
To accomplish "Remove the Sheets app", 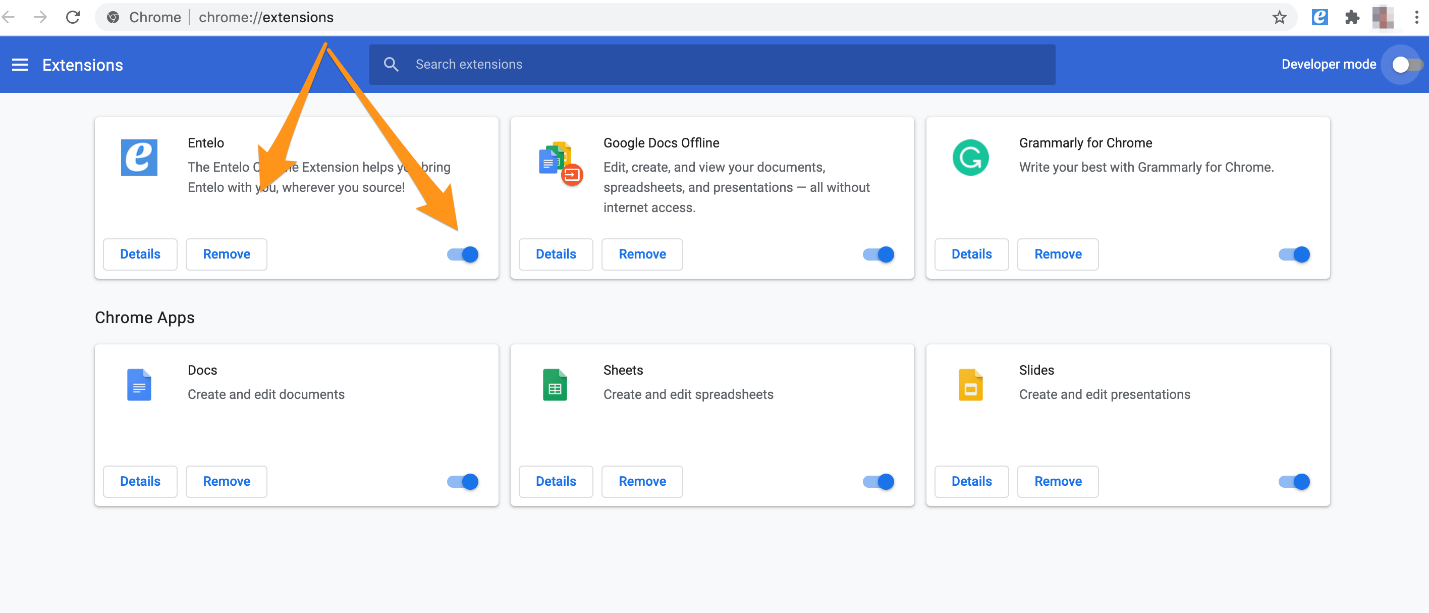I will tap(643, 482).
